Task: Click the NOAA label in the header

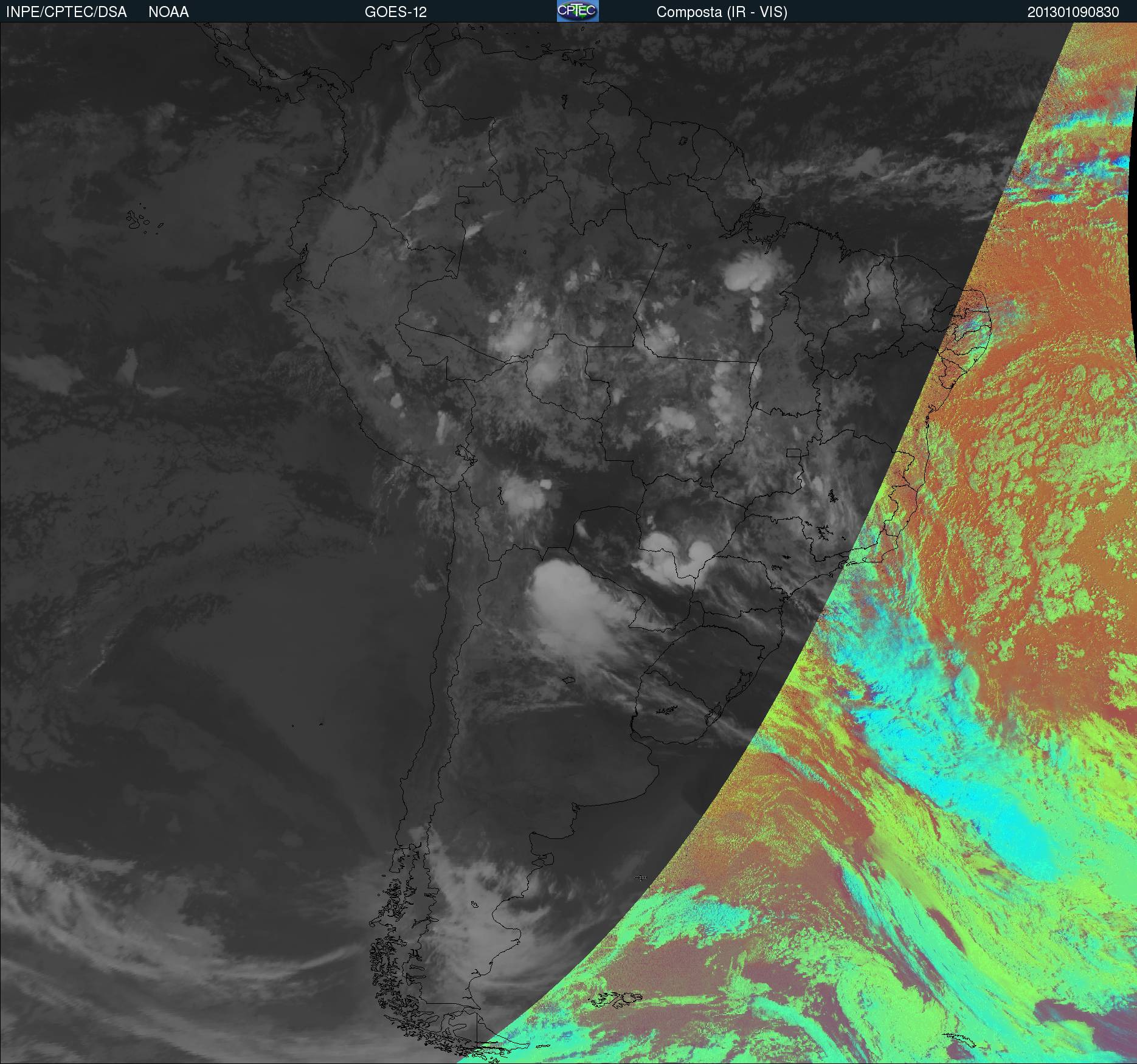Action: pyautogui.click(x=168, y=12)
